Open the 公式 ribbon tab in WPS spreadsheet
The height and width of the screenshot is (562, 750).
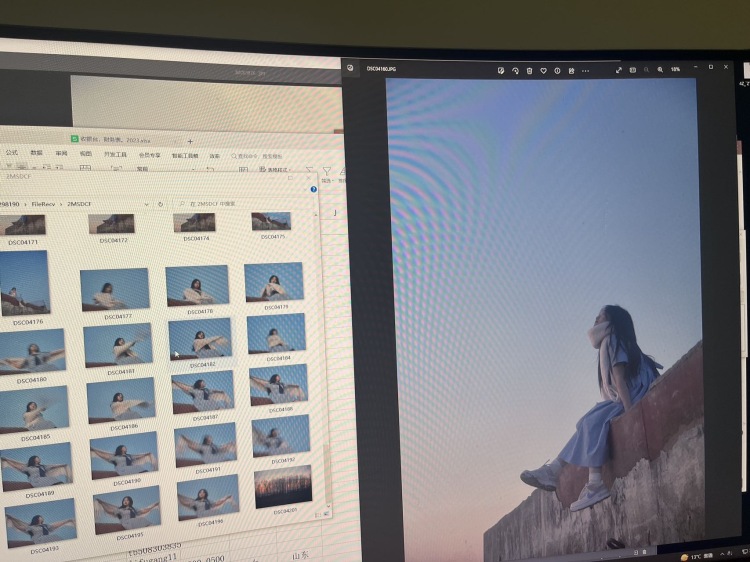[11, 153]
